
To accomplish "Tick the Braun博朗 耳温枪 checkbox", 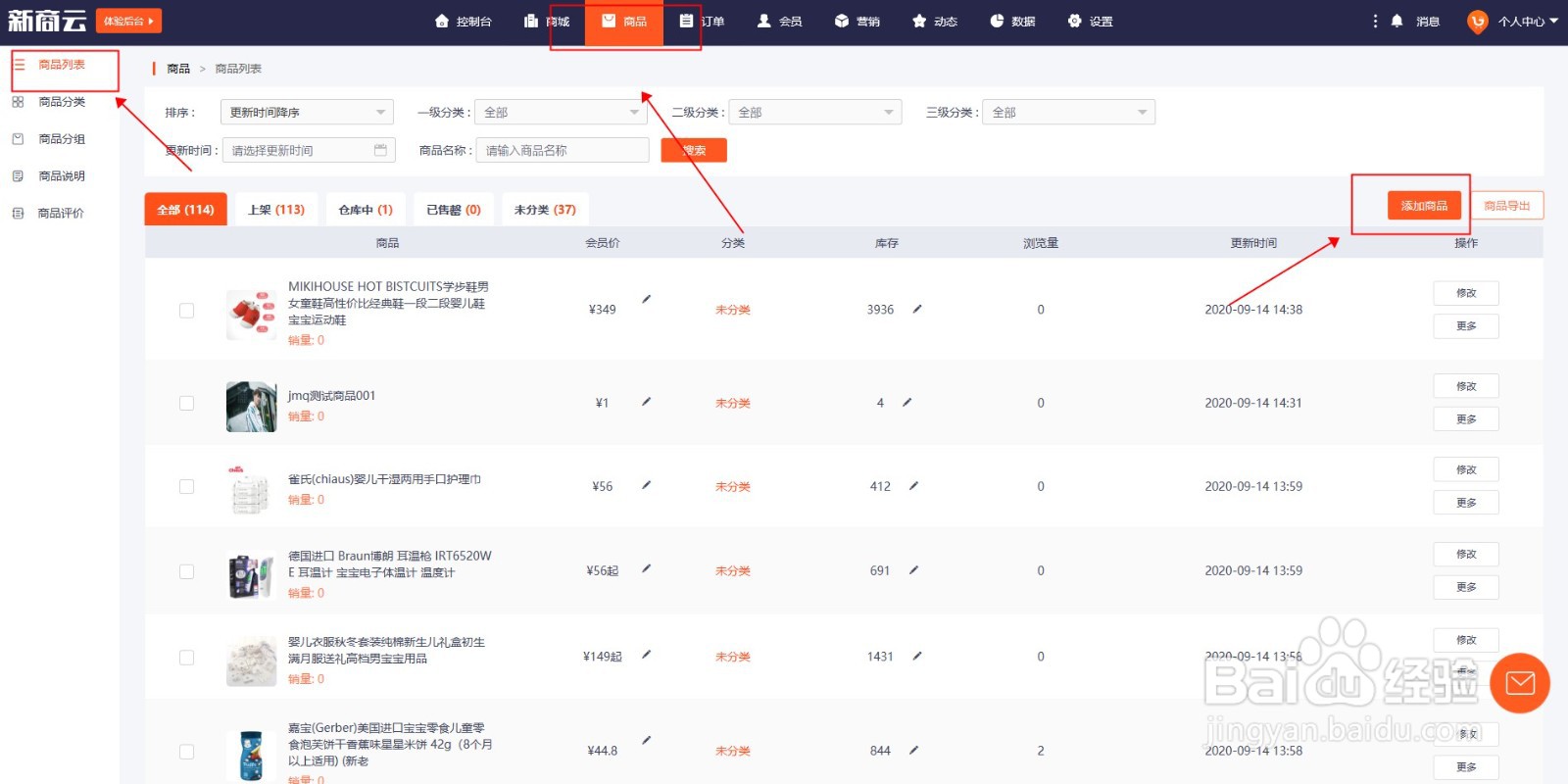I will click(186, 571).
